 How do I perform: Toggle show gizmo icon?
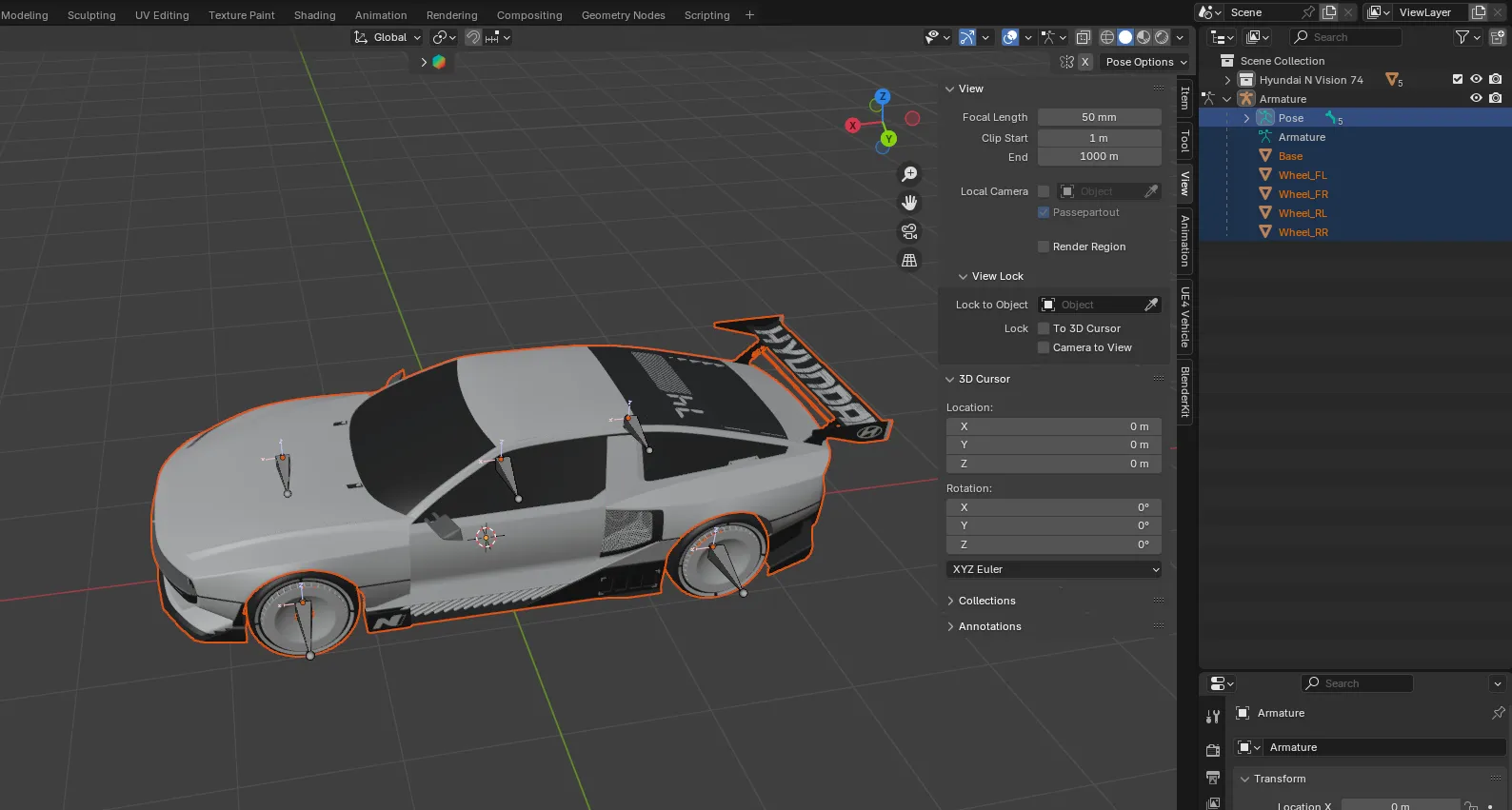[967, 37]
